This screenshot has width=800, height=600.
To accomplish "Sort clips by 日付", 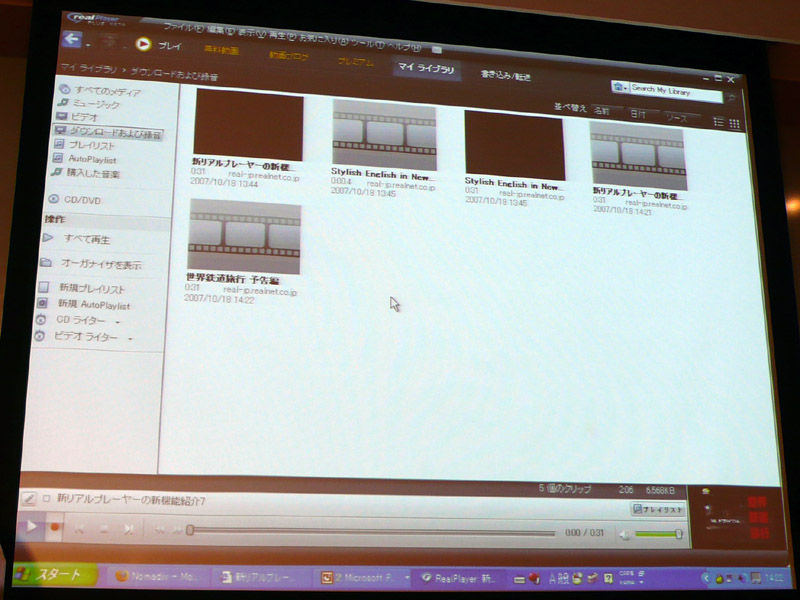I will click(x=640, y=114).
